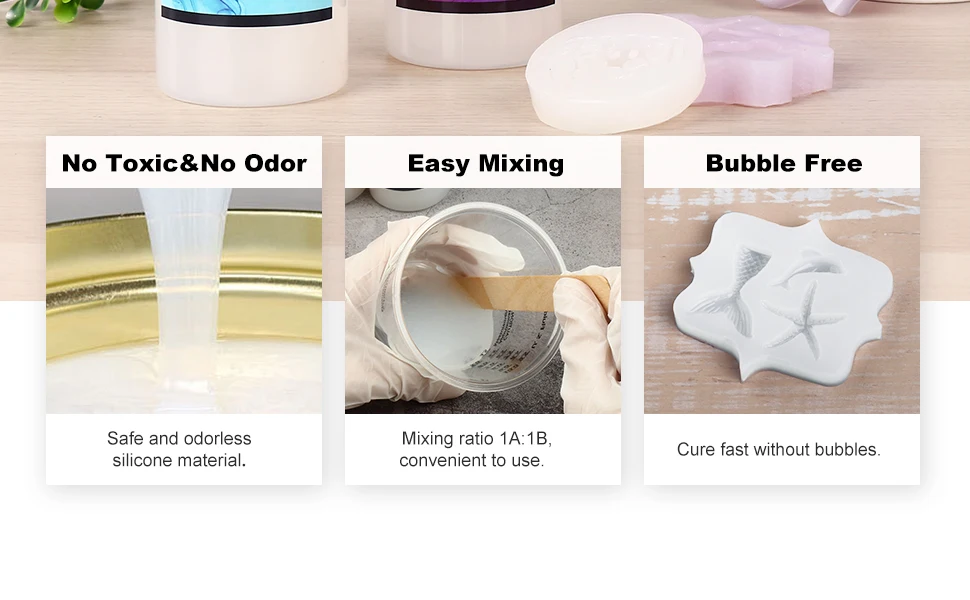The width and height of the screenshot is (970, 600).
Task: Click the blue-labeled silicone bottle
Action: [x=250, y=51]
